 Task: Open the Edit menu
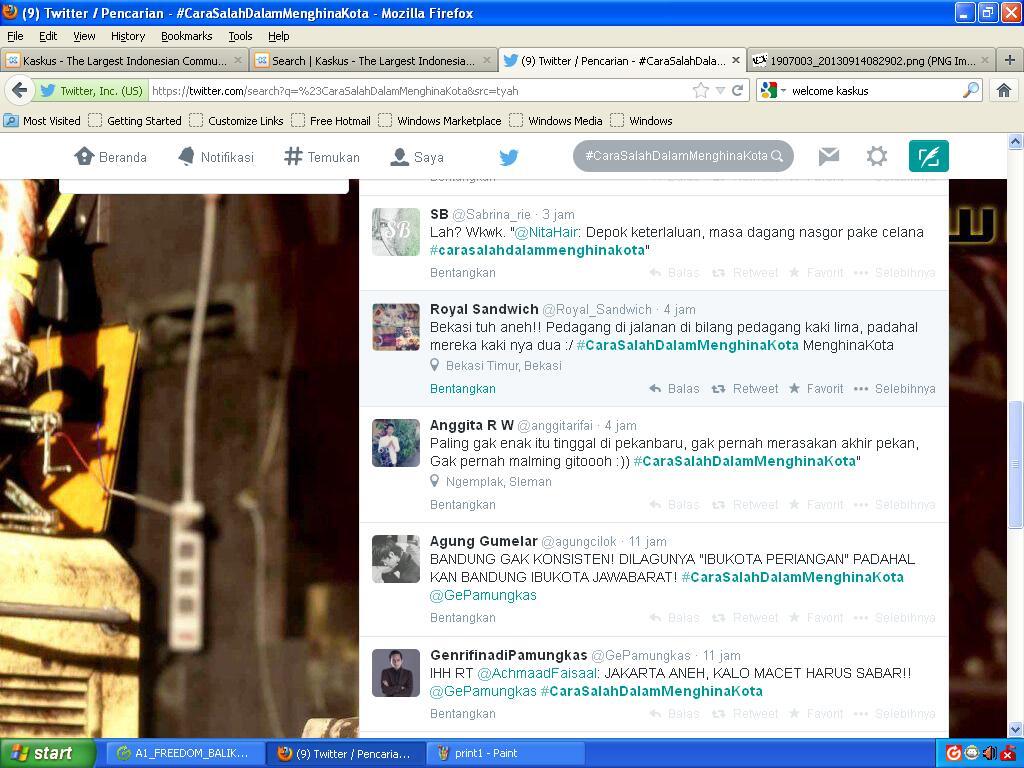pos(48,36)
